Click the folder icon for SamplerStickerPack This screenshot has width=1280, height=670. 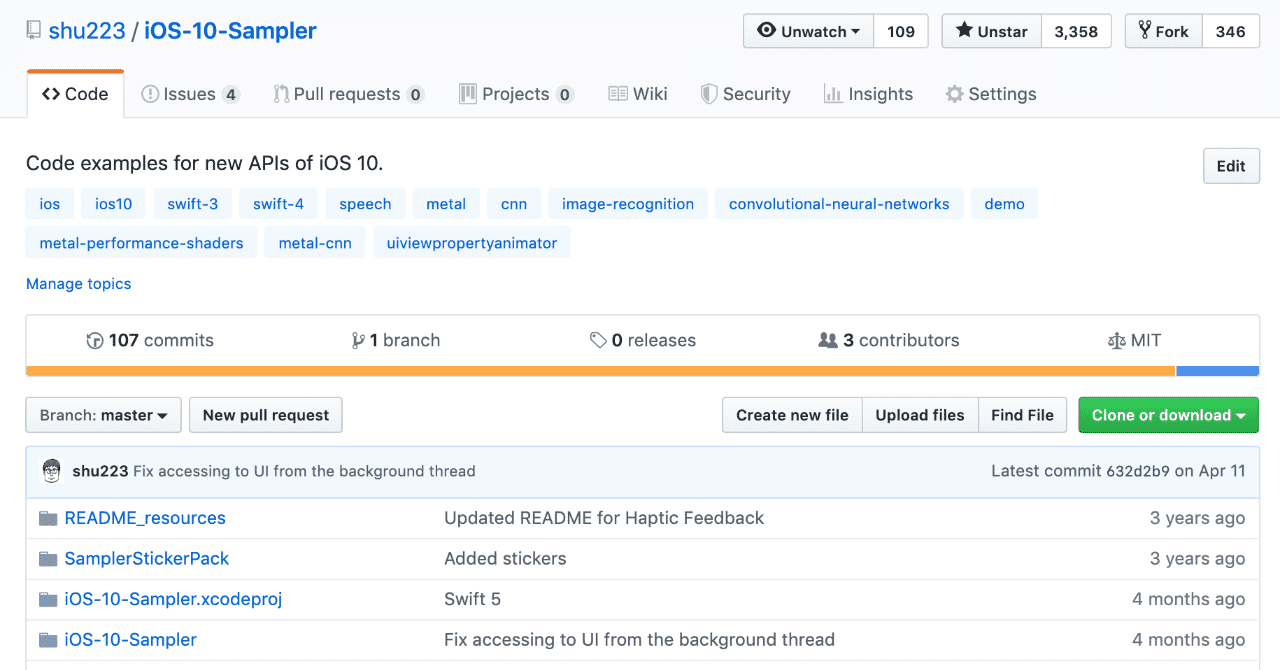(x=48, y=559)
